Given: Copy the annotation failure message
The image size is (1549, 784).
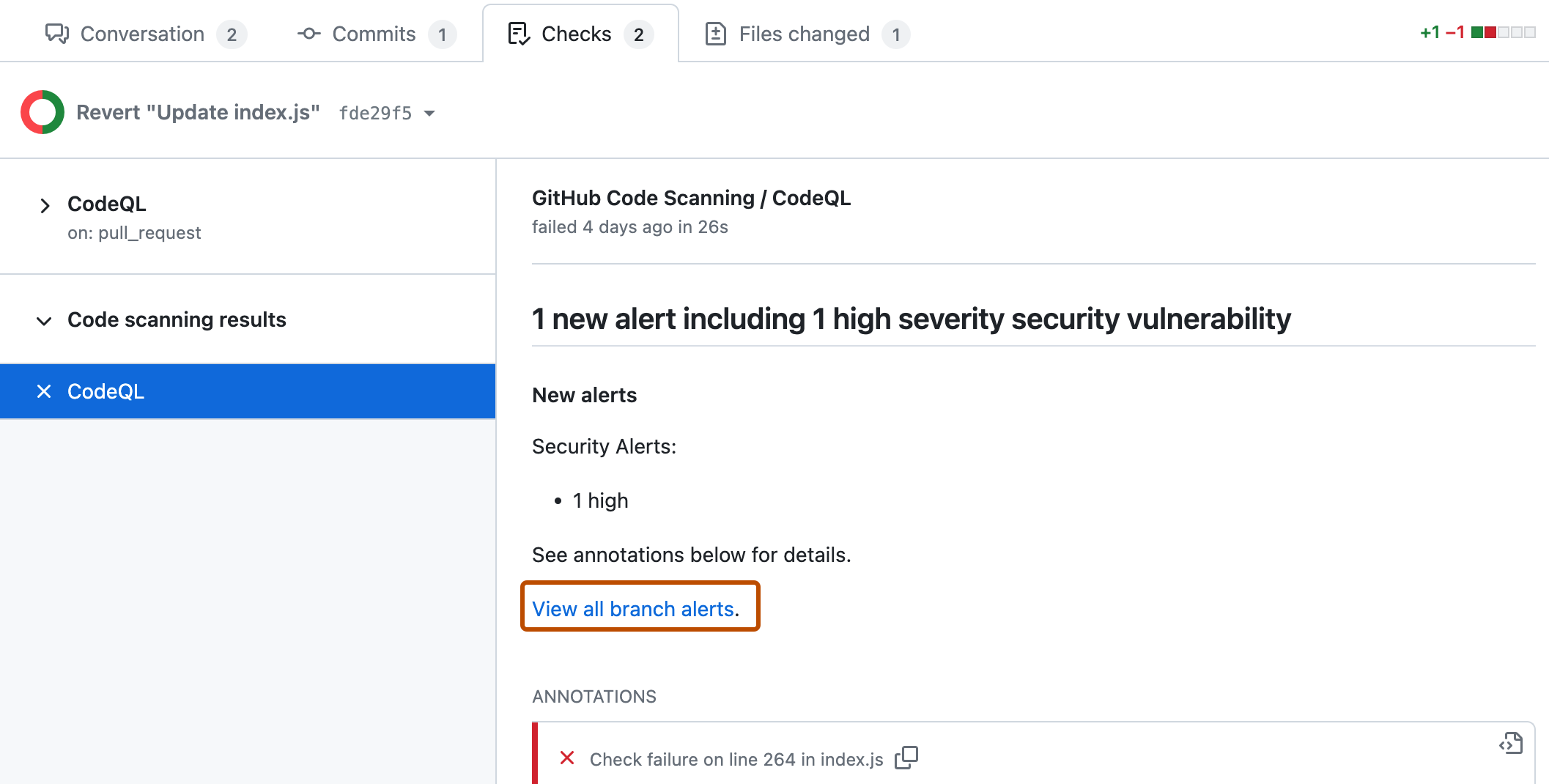Looking at the screenshot, I should pyautogui.click(x=906, y=758).
